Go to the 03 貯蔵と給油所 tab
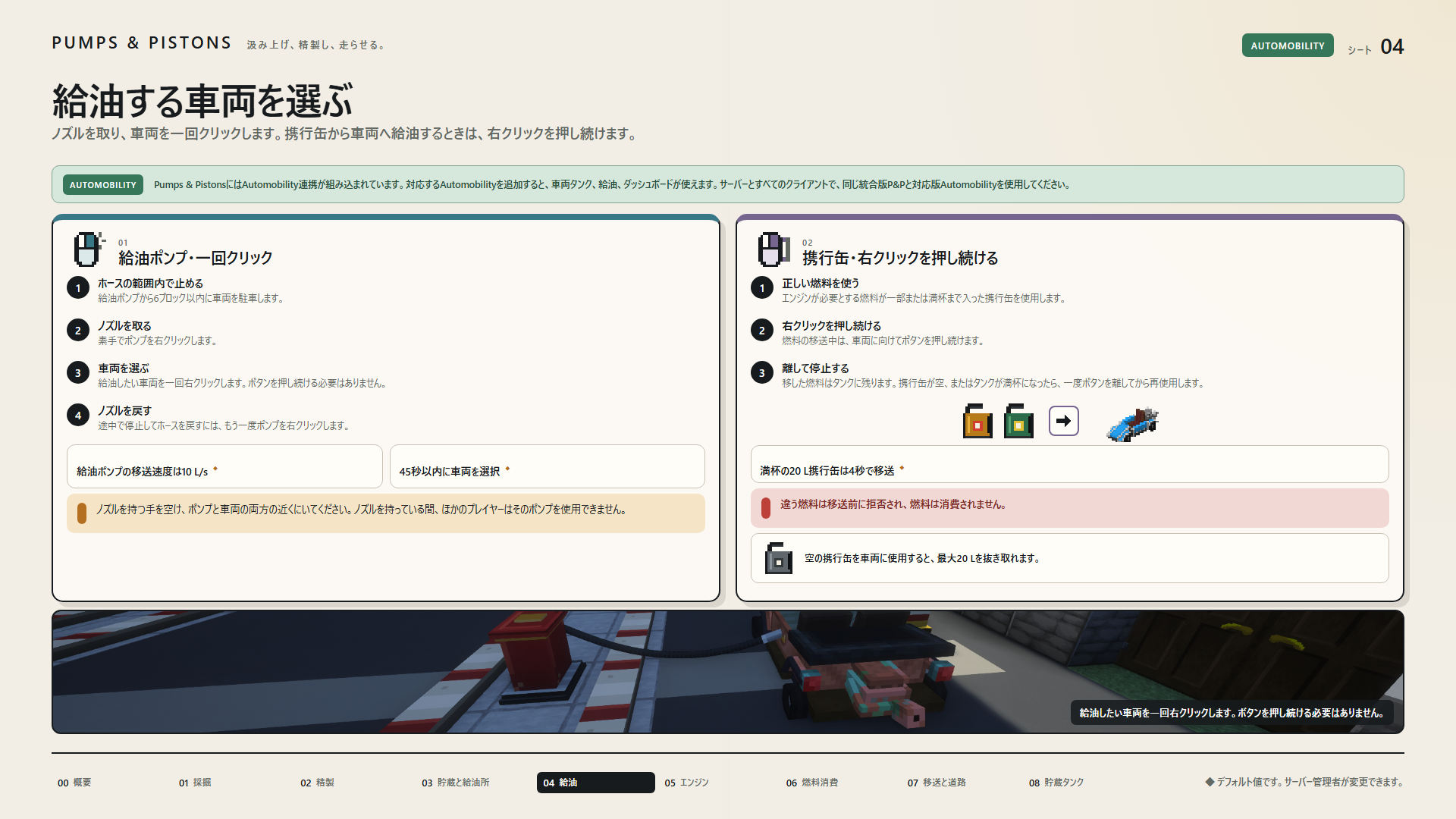Viewport: 1456px width, 819px height. [455, 783]
